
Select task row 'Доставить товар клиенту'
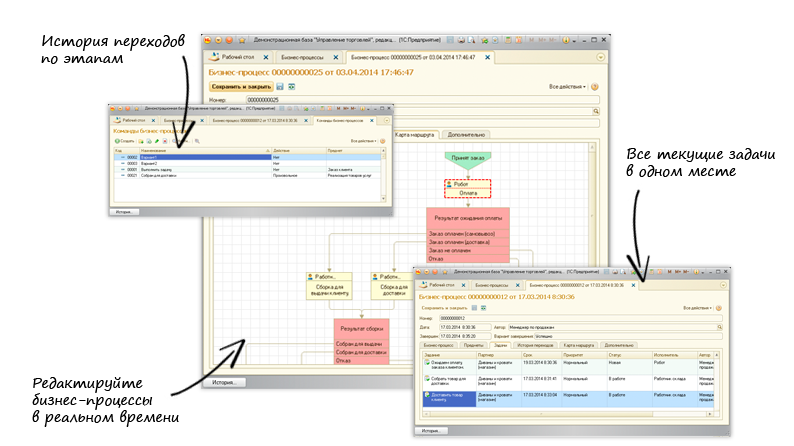[x=448, y=397]
